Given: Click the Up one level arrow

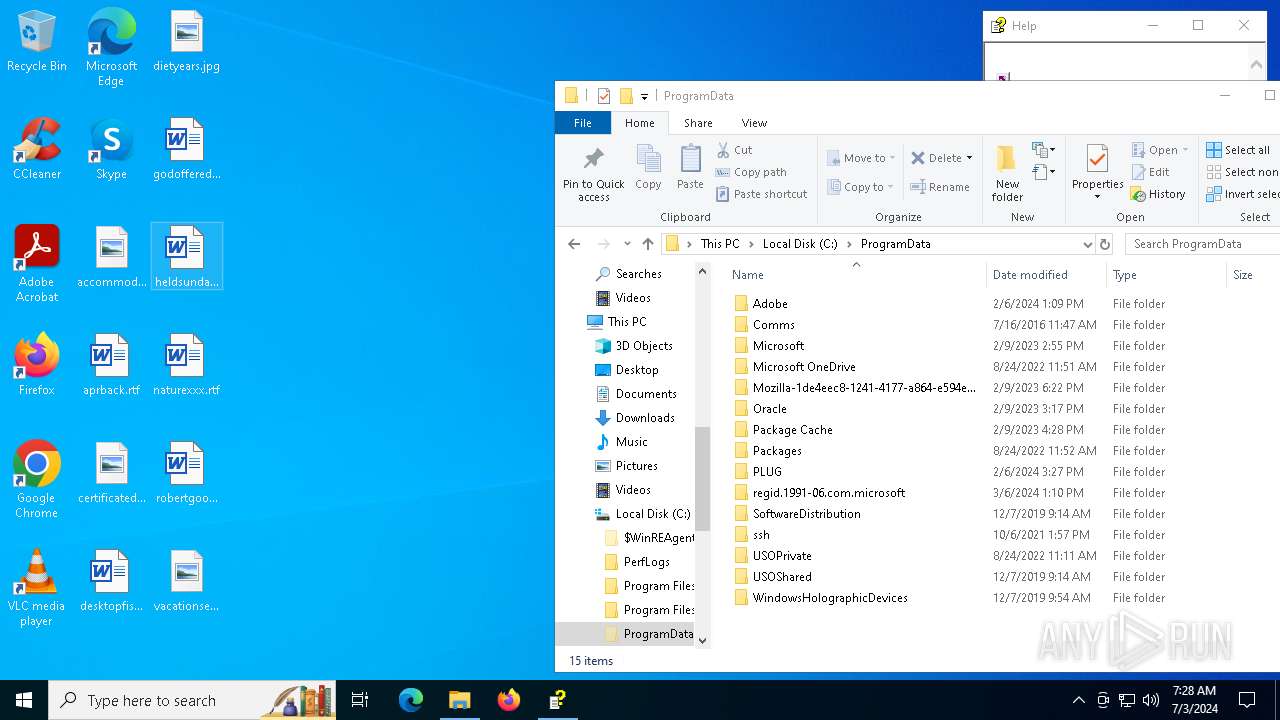Looking at the screenshot, I should pos(648,244).
